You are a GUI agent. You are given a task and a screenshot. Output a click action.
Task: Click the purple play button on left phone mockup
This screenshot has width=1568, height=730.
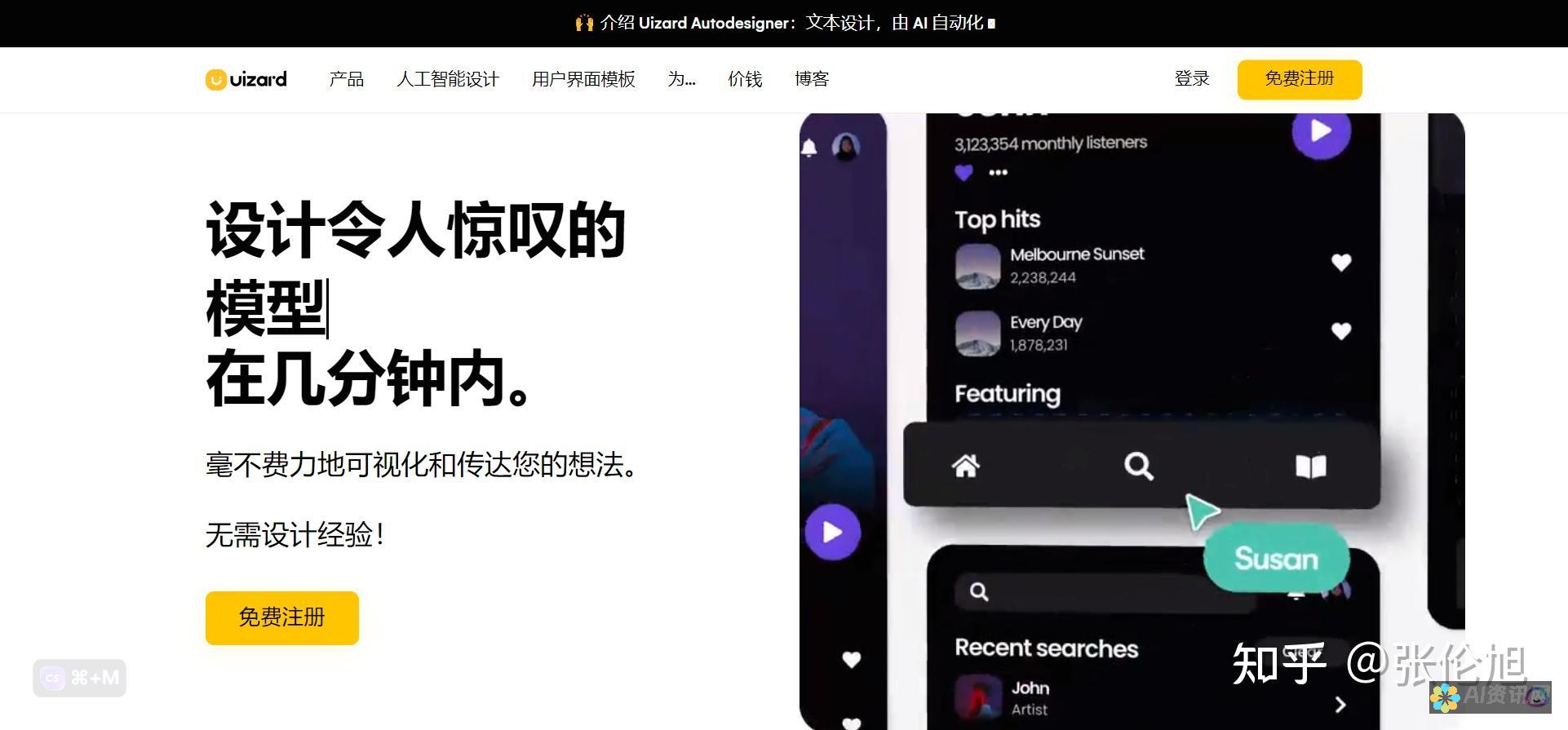[832, 532]
